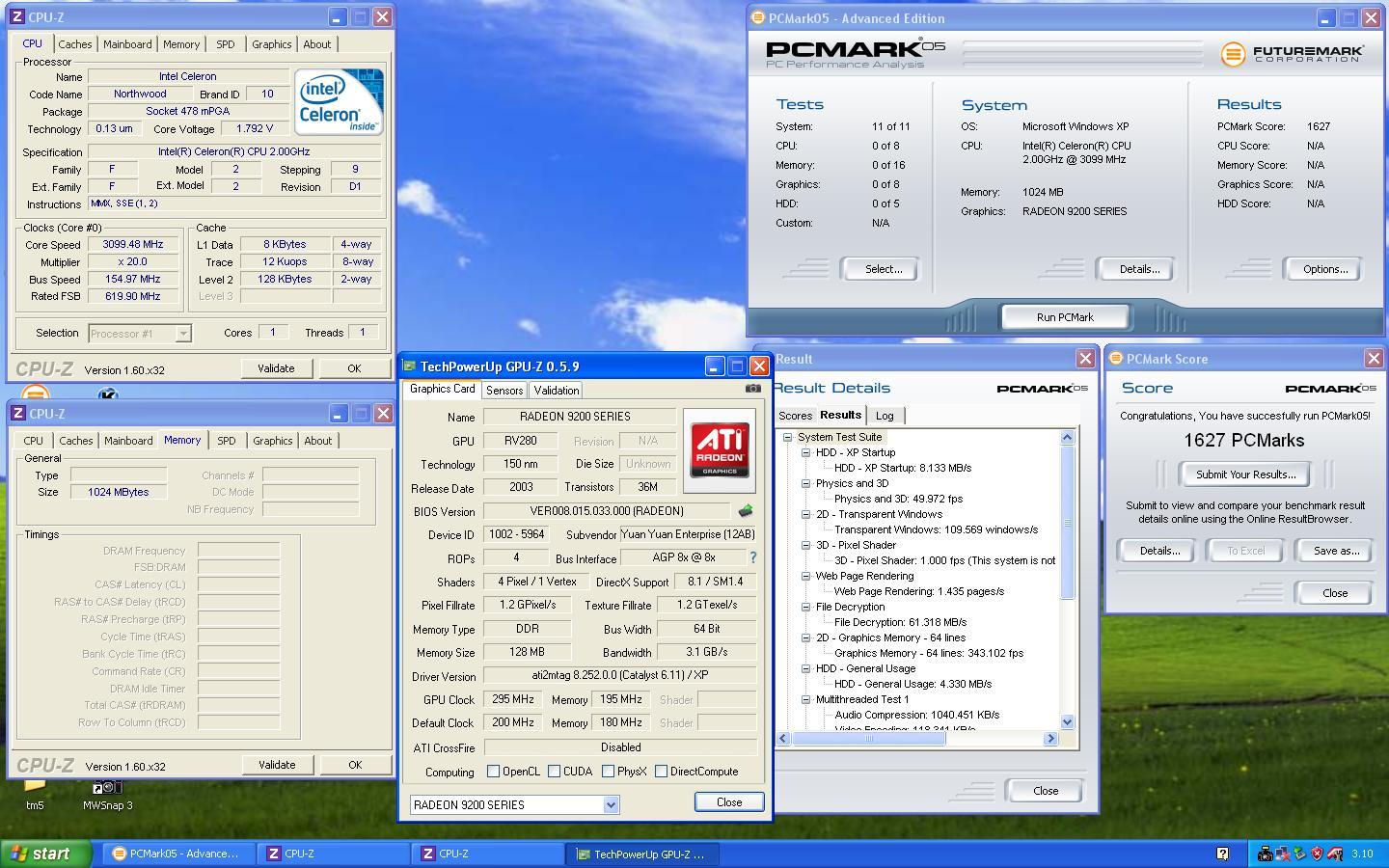Collapse the Multithreaded Test 1 node
Image resolution: width=1389 pixels, height=868 pixels.
[x=805, y=699]
